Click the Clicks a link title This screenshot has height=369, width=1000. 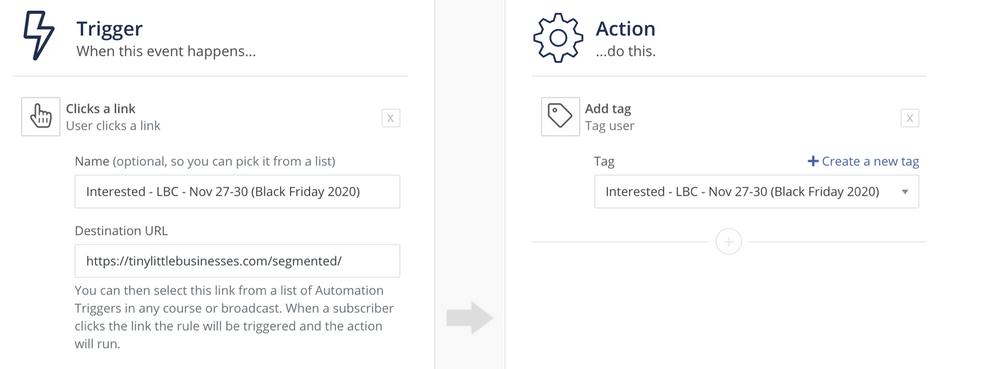click(101, 109)
